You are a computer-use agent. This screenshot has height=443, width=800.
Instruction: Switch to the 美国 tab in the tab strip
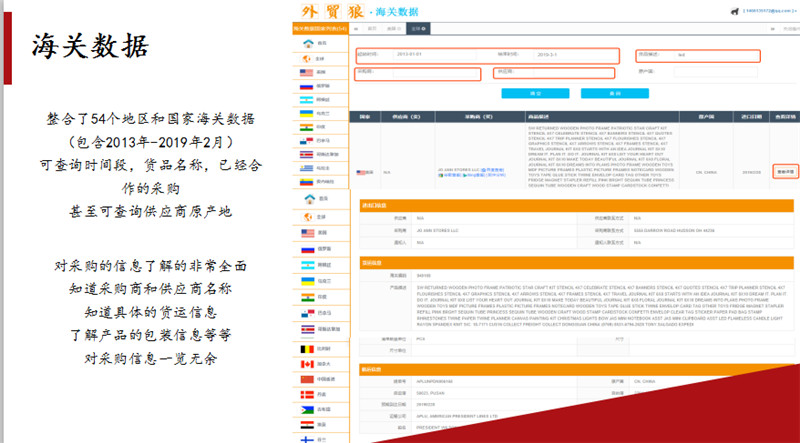(x=393, y=29)
